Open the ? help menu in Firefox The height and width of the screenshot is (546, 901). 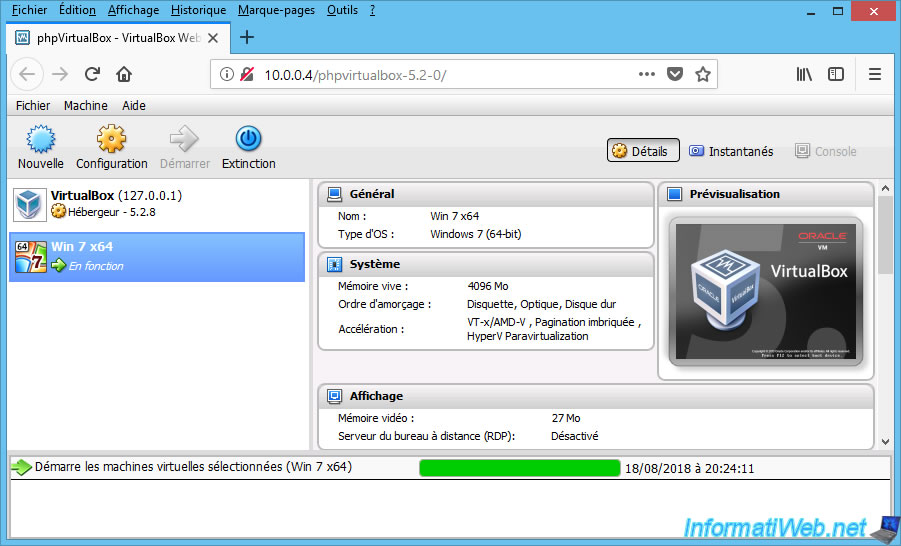pyautogui.click(x=372, y=10)
